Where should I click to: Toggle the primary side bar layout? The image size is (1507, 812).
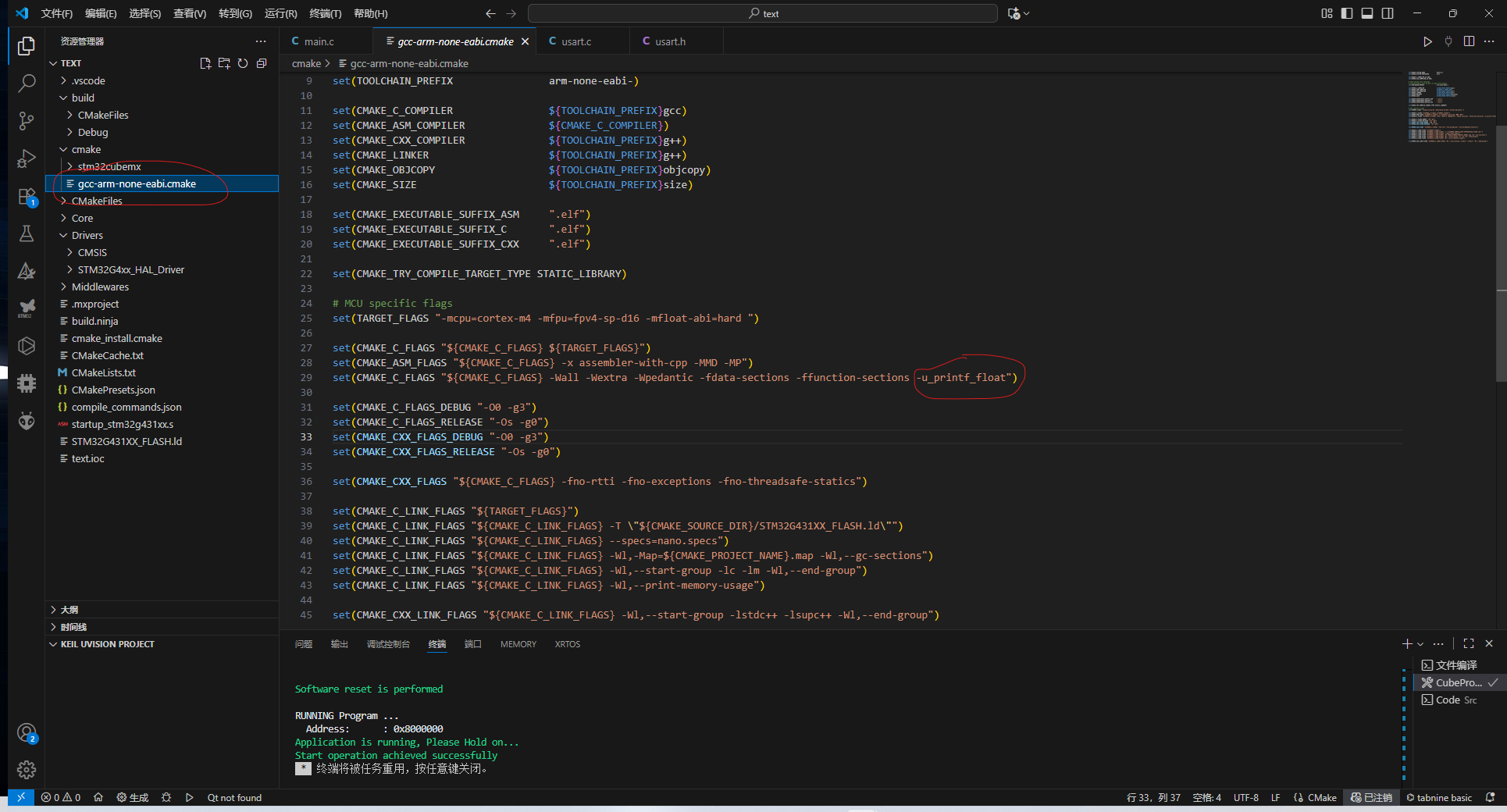click(1347, 13)
